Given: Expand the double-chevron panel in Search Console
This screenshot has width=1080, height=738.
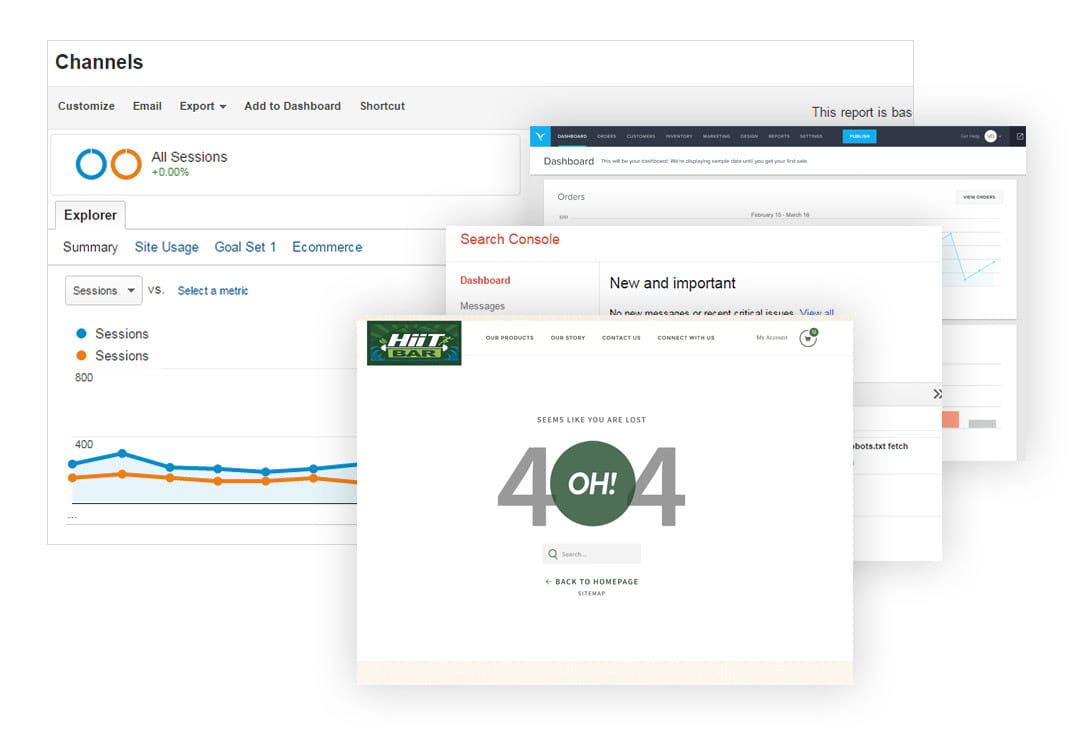Looking at the screenshot, I should (938, 394).
